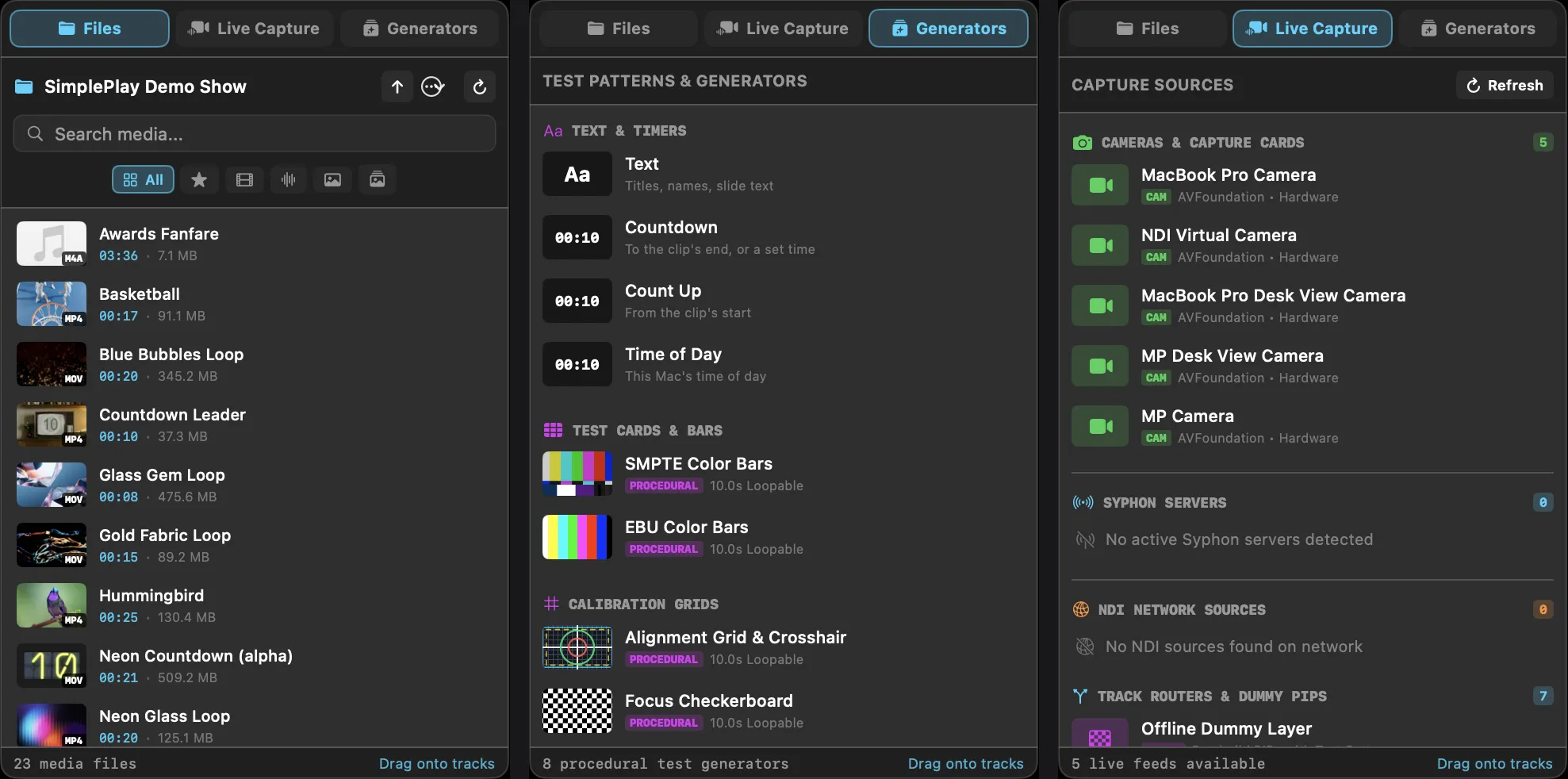Reload the SimplePlay Demo Show folder
Screen dimensions: 1568x779
(480, 86)
